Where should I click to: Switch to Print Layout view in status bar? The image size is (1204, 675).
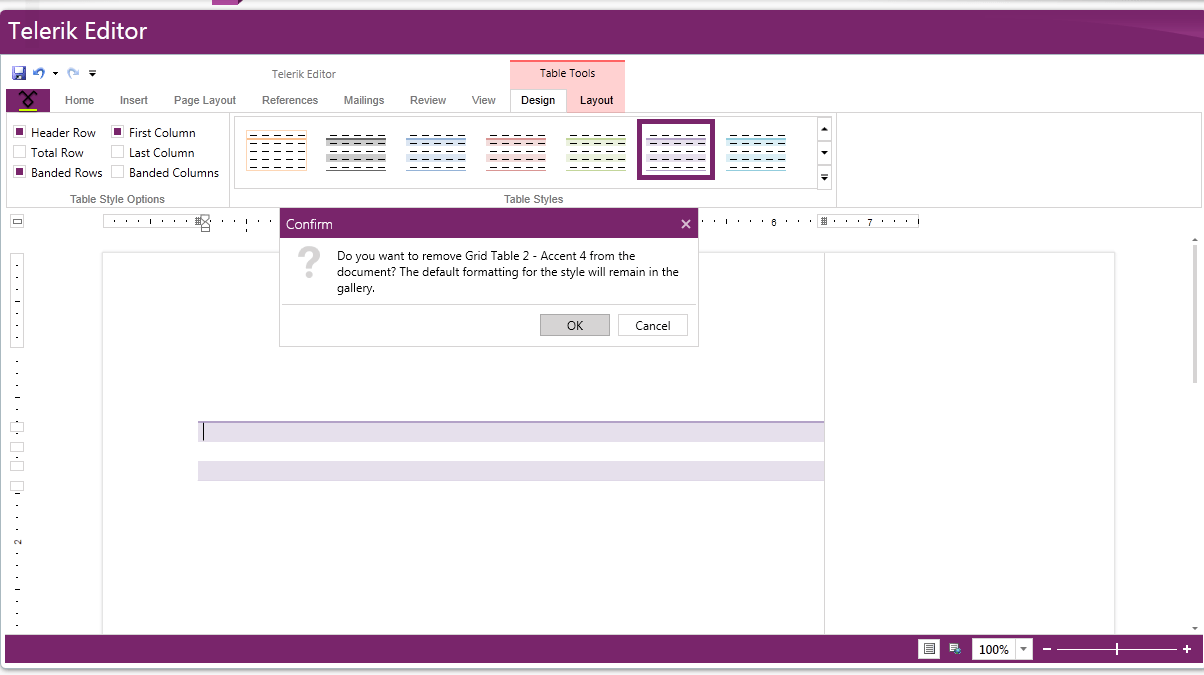928,648
